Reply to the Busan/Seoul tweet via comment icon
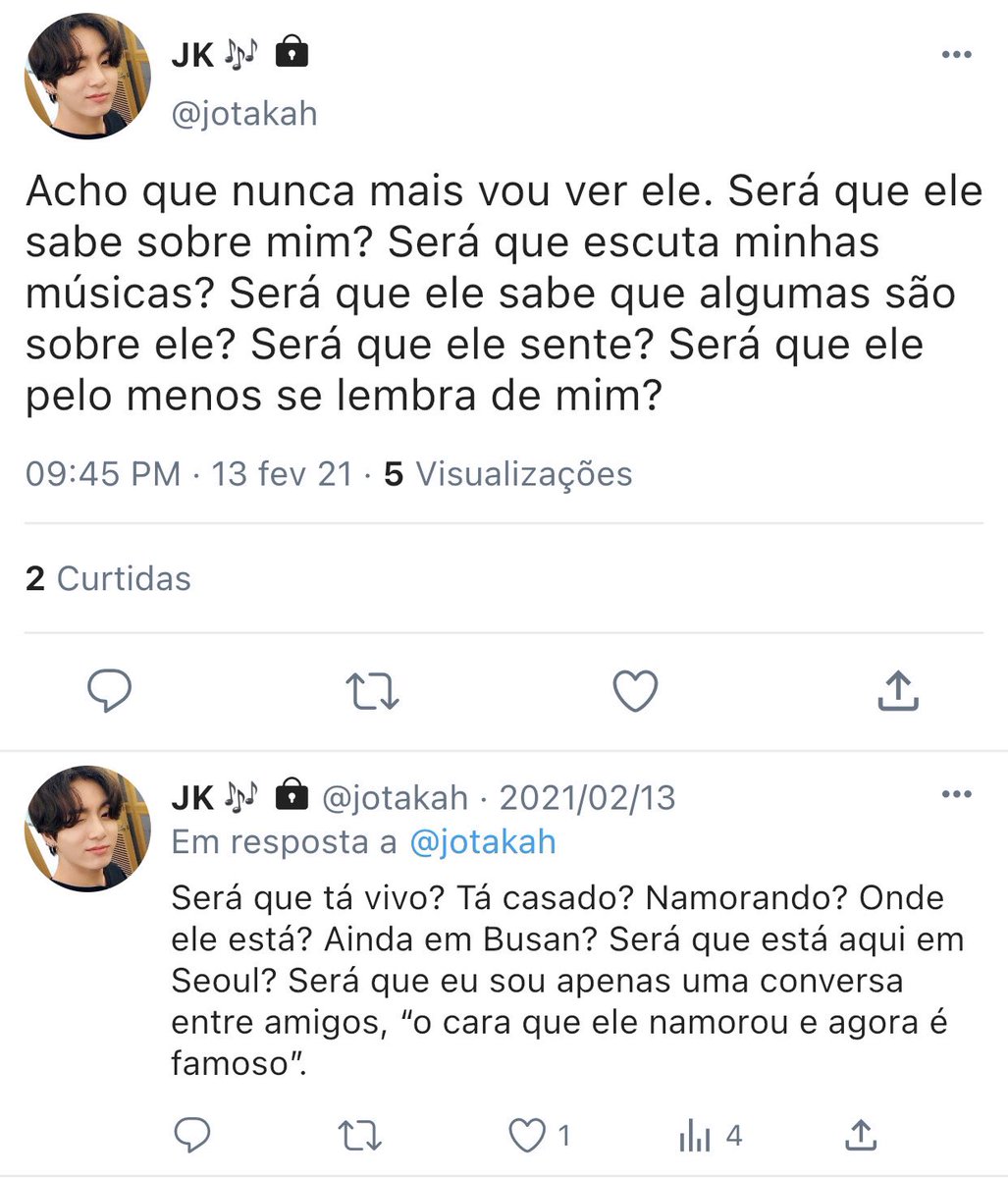The height and width of the screenshot is (1178, 1008). (192, 1136)
